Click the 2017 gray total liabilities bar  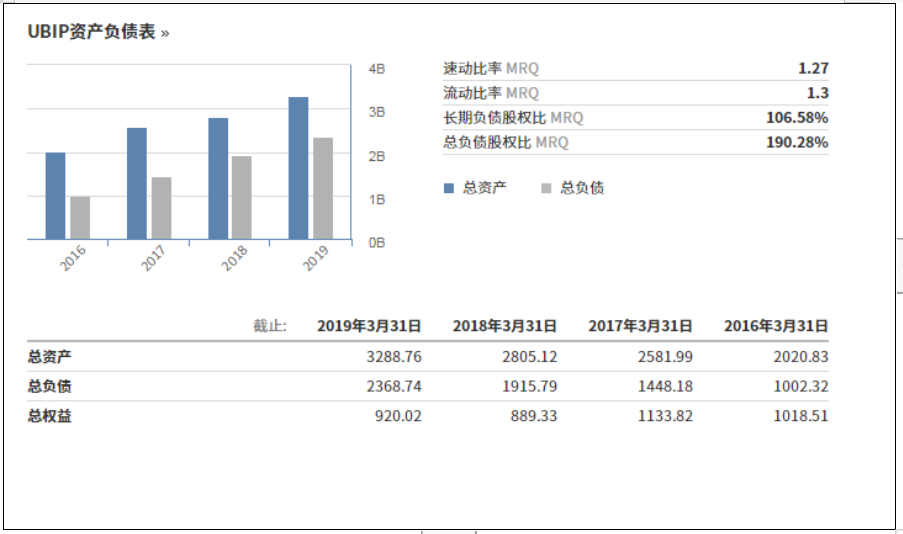(161, 208)
